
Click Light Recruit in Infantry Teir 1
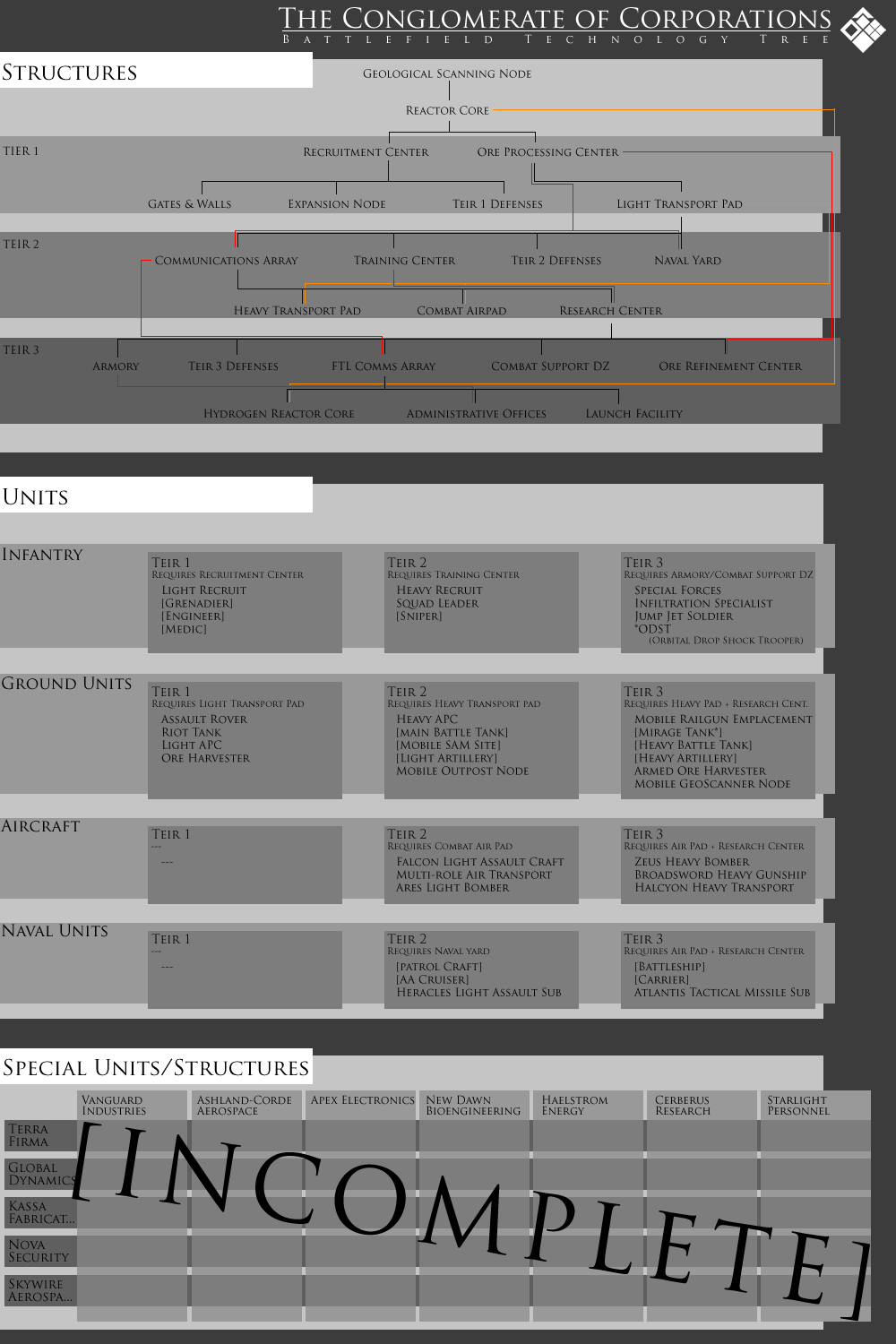[203, 590]
